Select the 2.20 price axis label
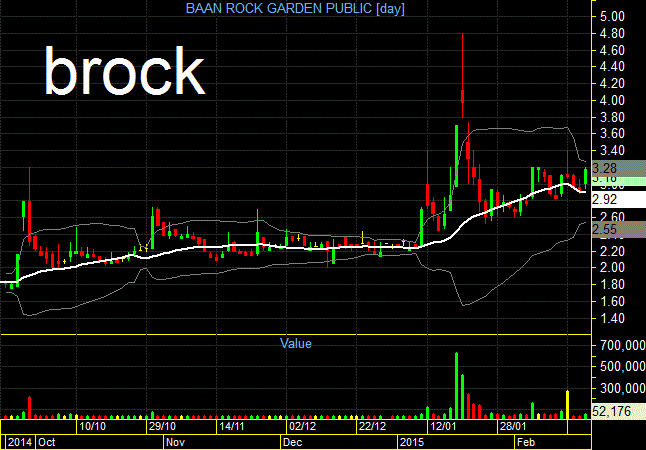This screenshot has height=450, width=646. [x=613, y=251]
